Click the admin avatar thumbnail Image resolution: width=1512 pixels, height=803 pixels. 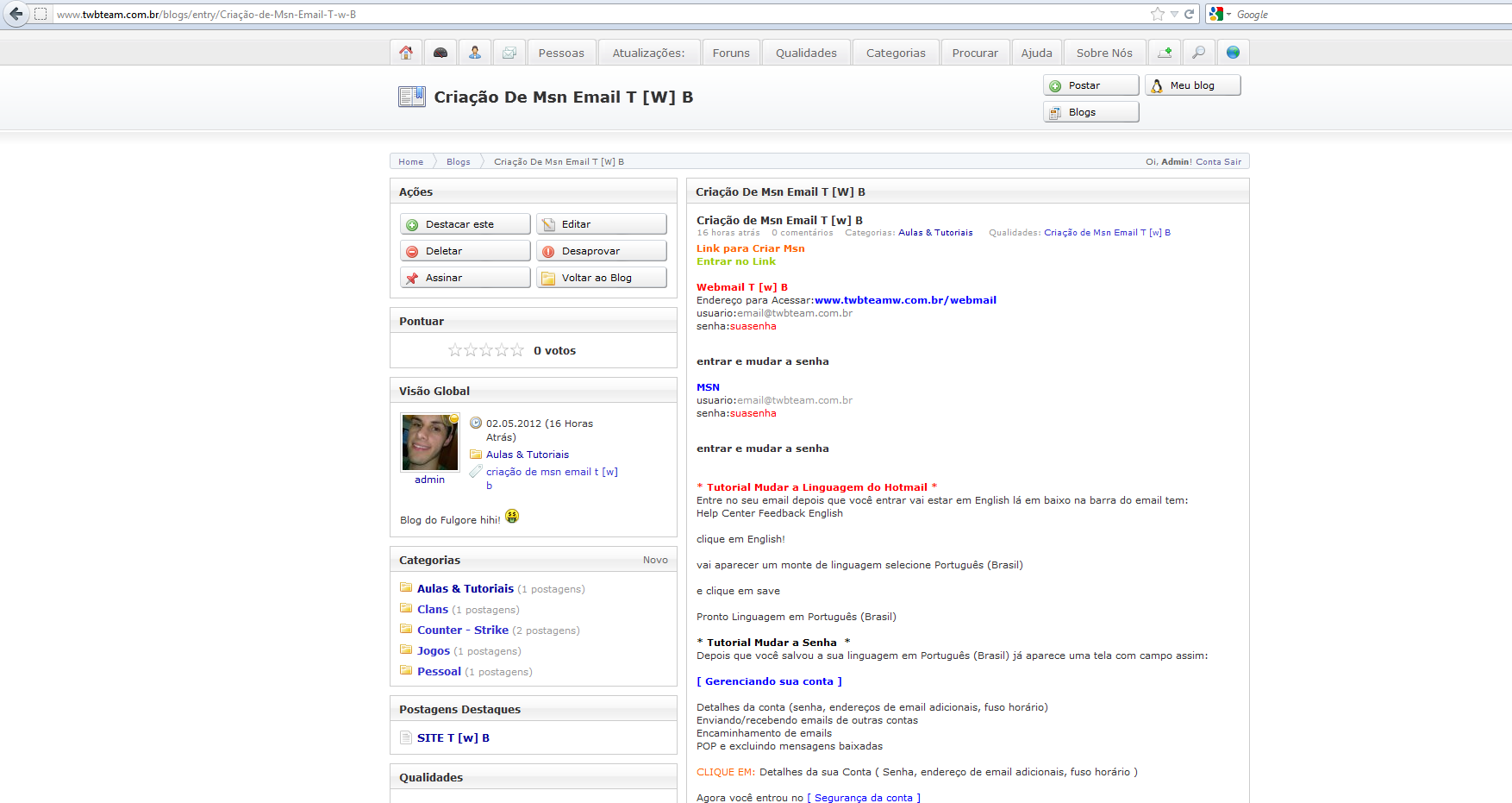click(429, 442)
